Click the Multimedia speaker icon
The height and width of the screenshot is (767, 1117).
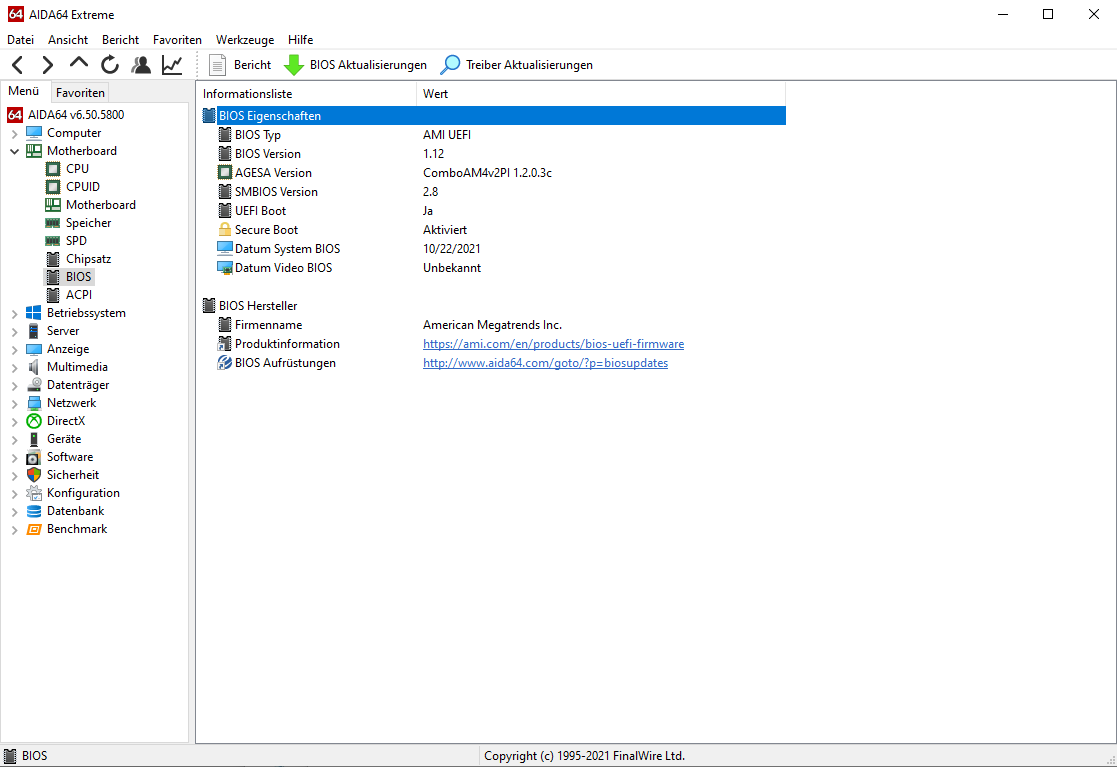tap(33, 367)
